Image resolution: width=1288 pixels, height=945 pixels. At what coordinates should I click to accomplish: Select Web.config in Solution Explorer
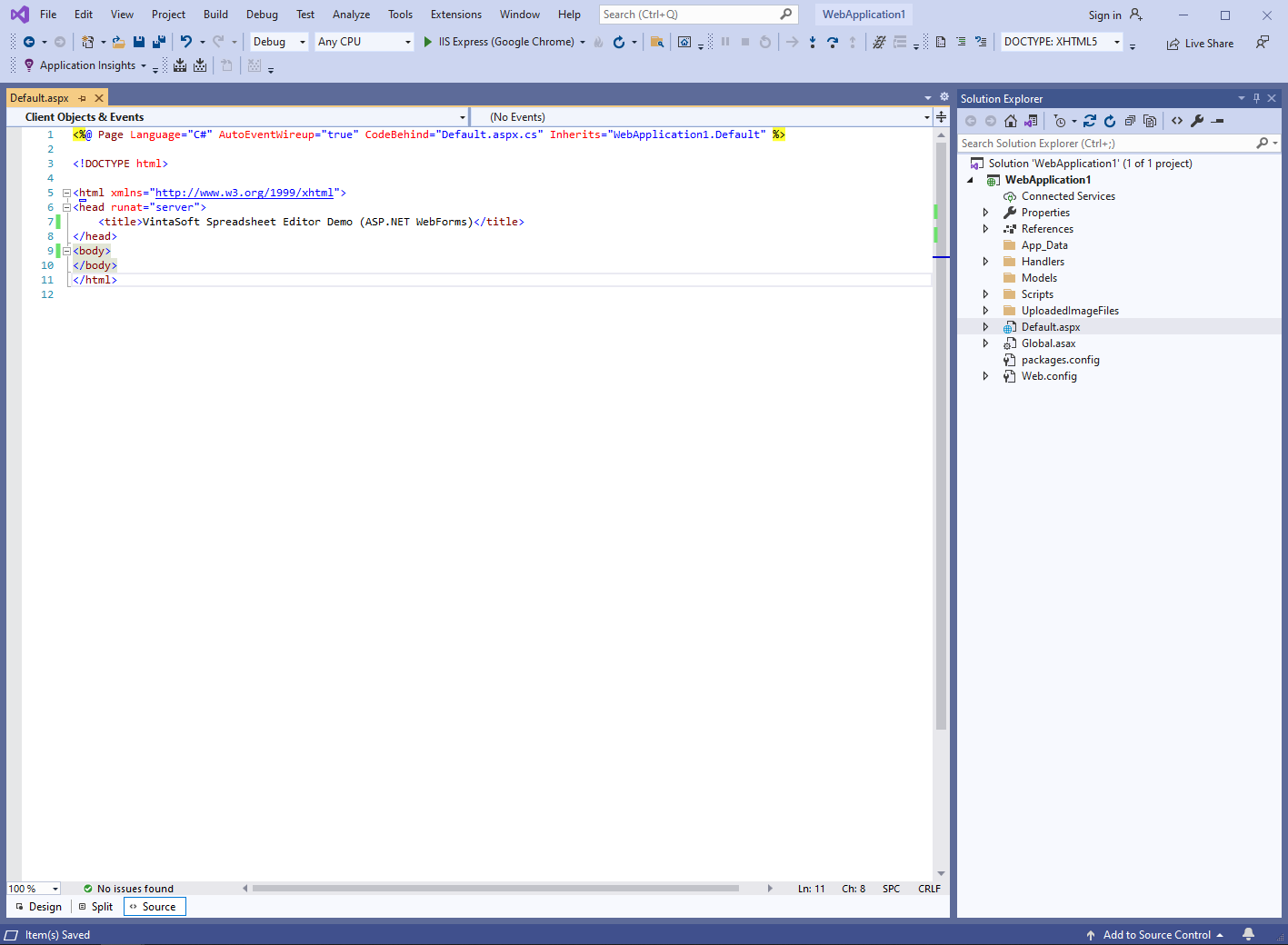pos(1049,376)
